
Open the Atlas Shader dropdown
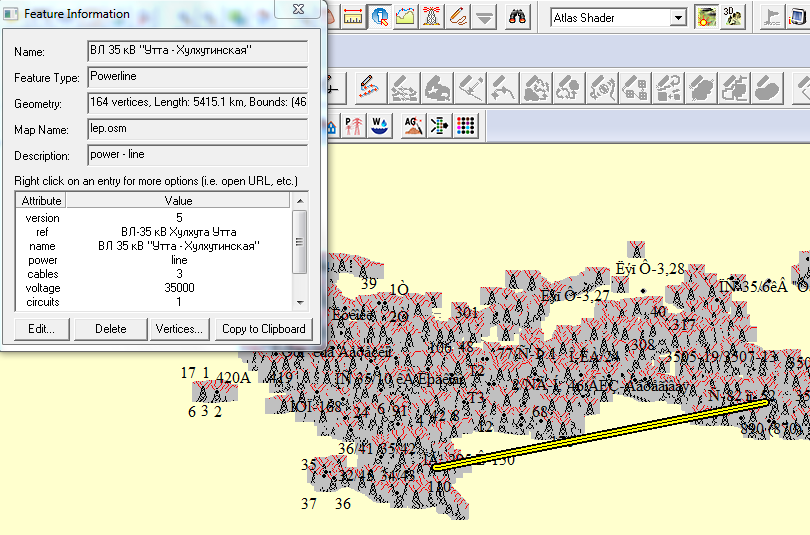678,17
